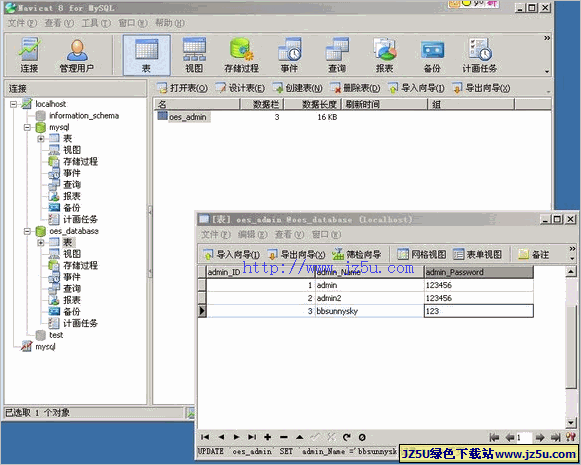
Task: Click 导出向导 in main window toolbar
Action: click(481, 88)
